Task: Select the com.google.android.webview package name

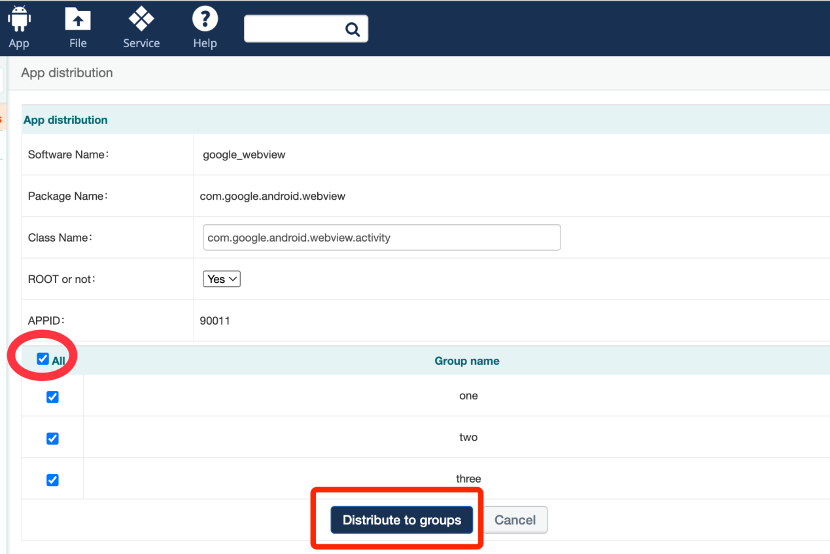Action: point(273,196)
